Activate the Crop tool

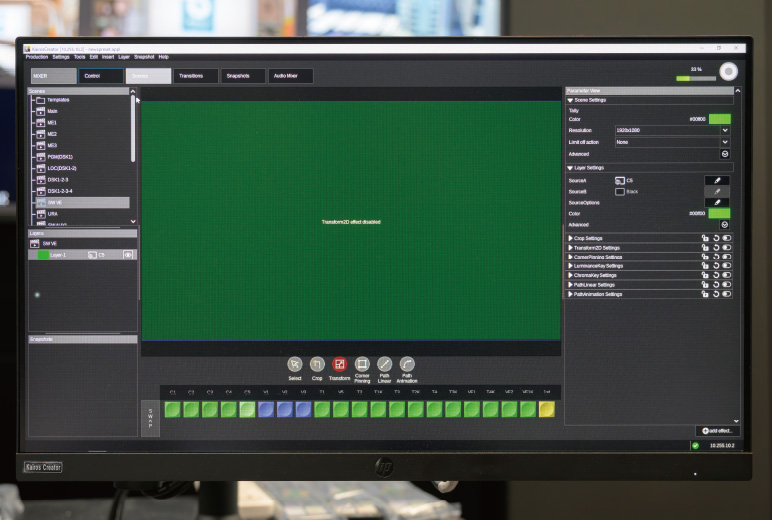317,365
